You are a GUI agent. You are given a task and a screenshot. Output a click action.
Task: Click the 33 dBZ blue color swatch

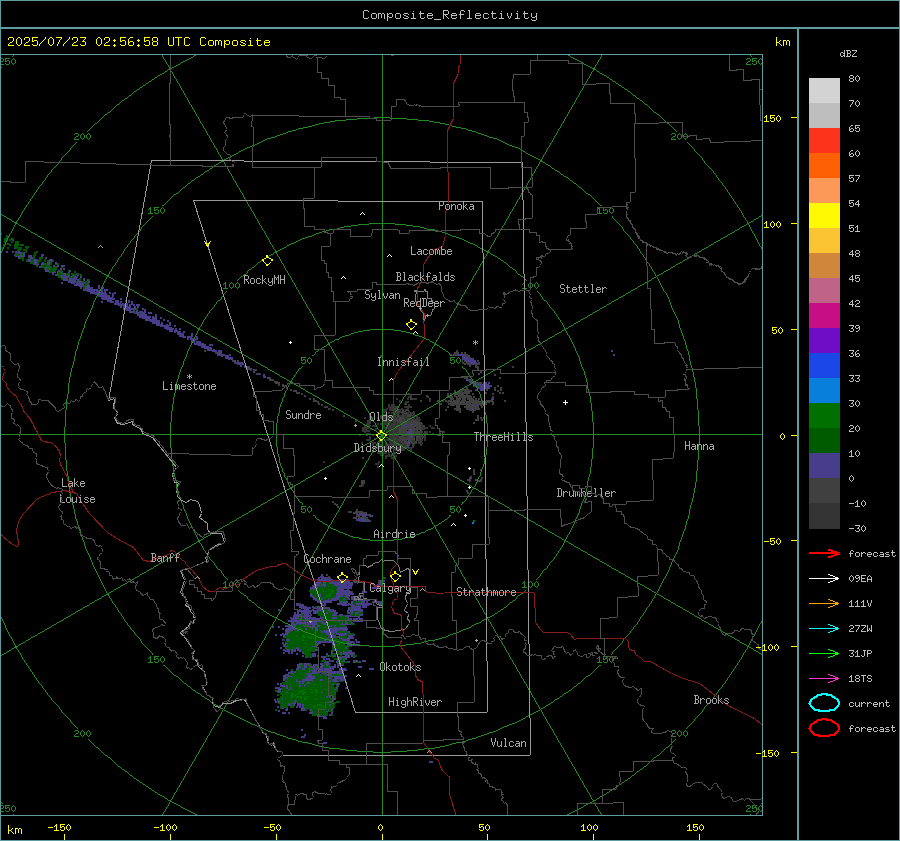824,366
